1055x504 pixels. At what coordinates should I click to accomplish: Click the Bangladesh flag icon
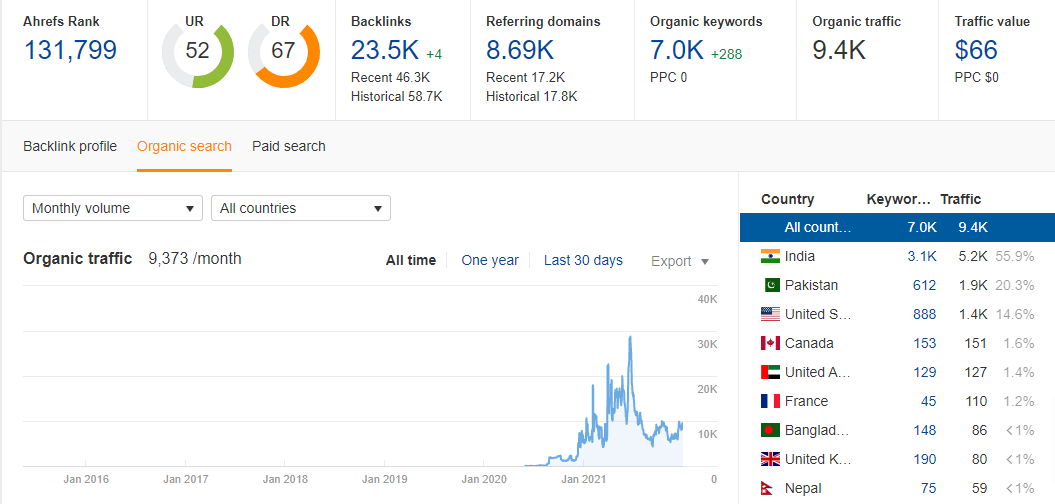pyautogui.click(x=770, y=430)
